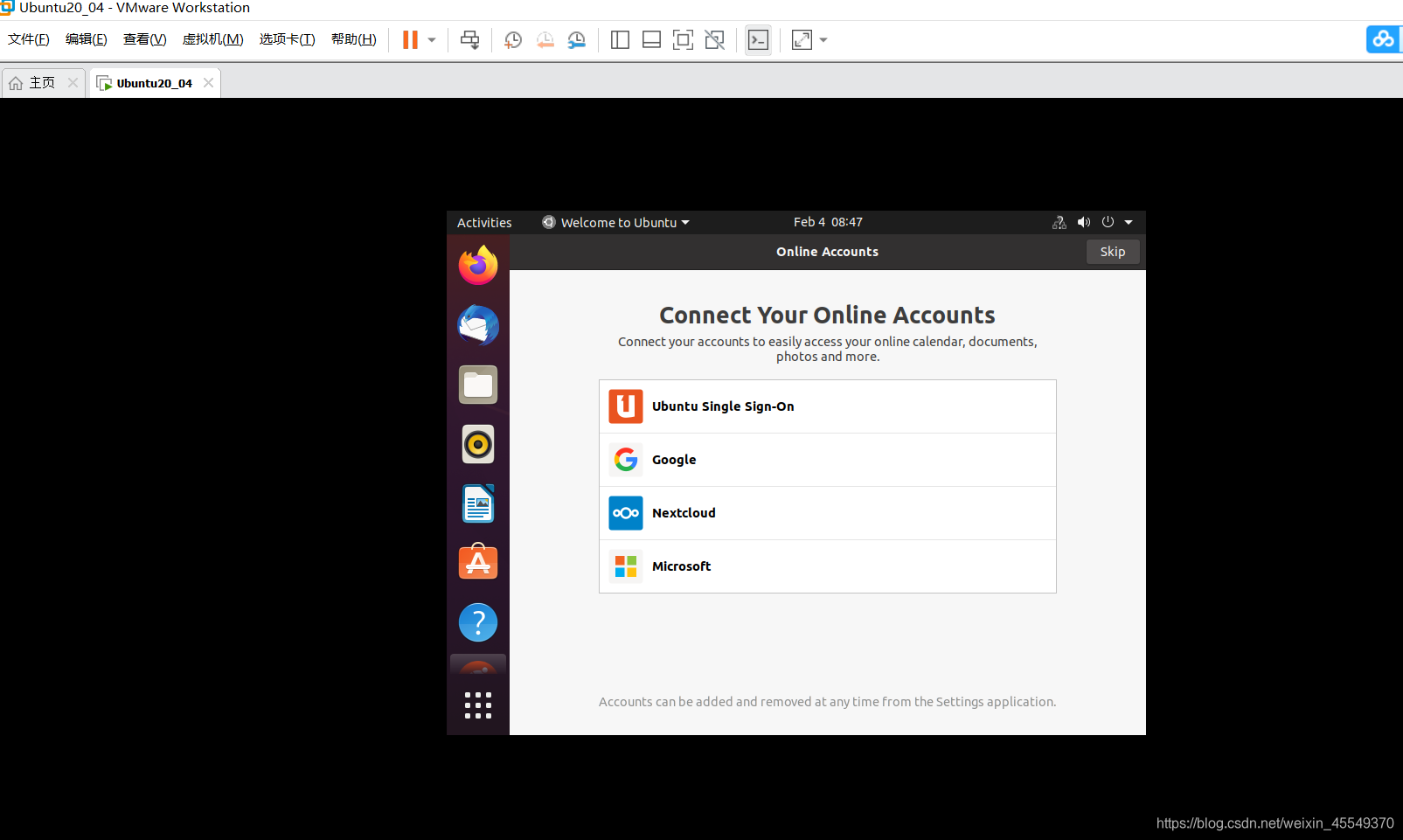Click Activities in the Ubuntu top bar
The height and width of the screenshot is (840, 1403).
(484, 223)
